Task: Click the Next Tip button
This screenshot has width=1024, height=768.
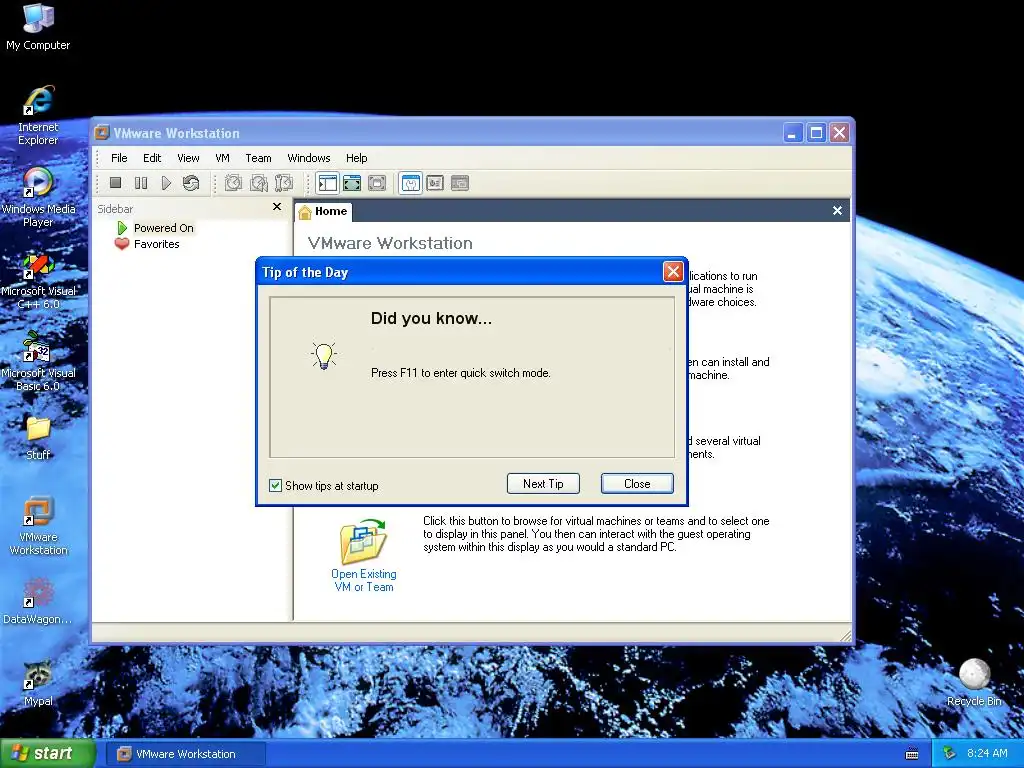Action: click(x=543, y=483)
